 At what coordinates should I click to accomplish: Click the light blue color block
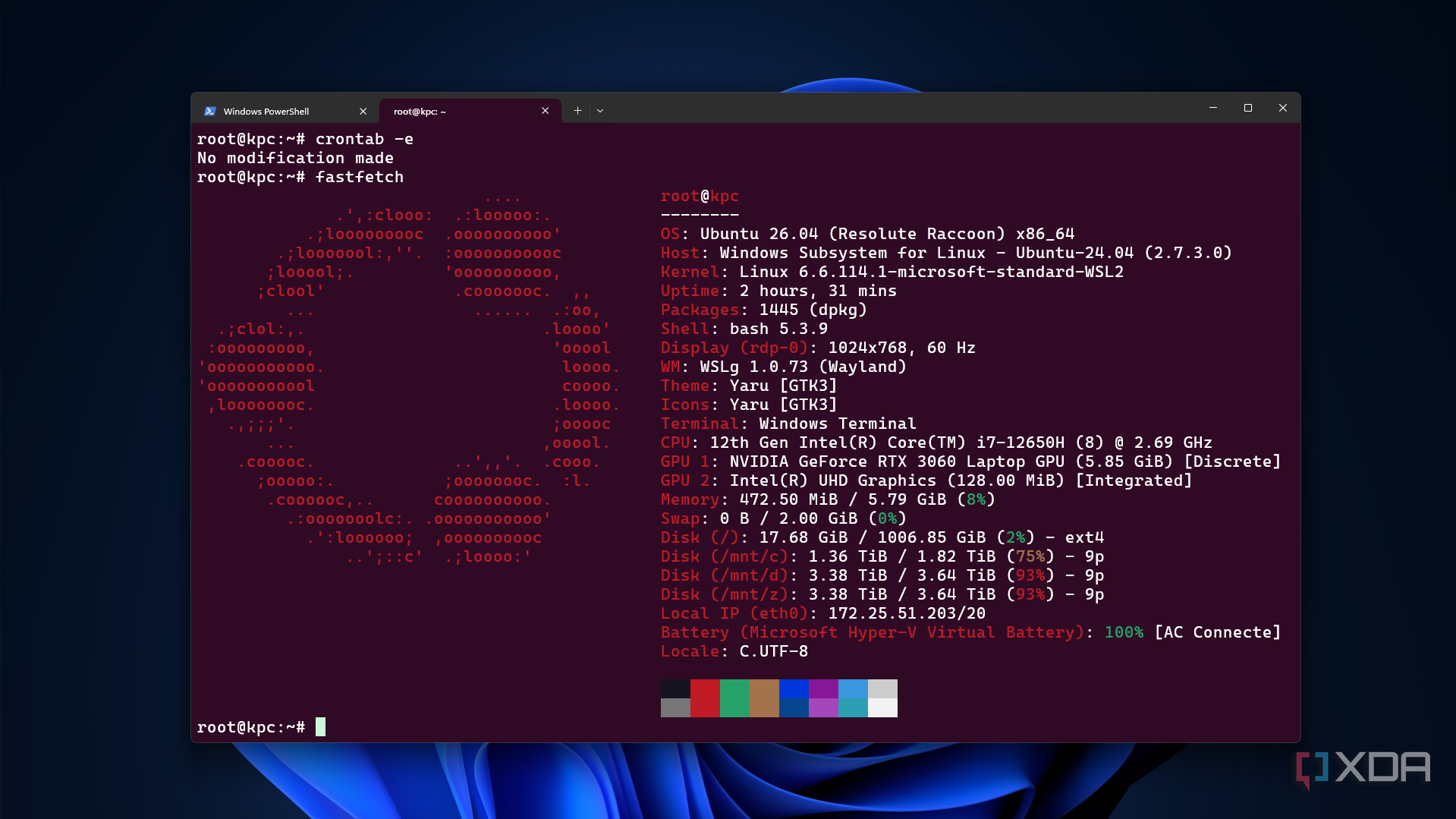tap(853, 688)
